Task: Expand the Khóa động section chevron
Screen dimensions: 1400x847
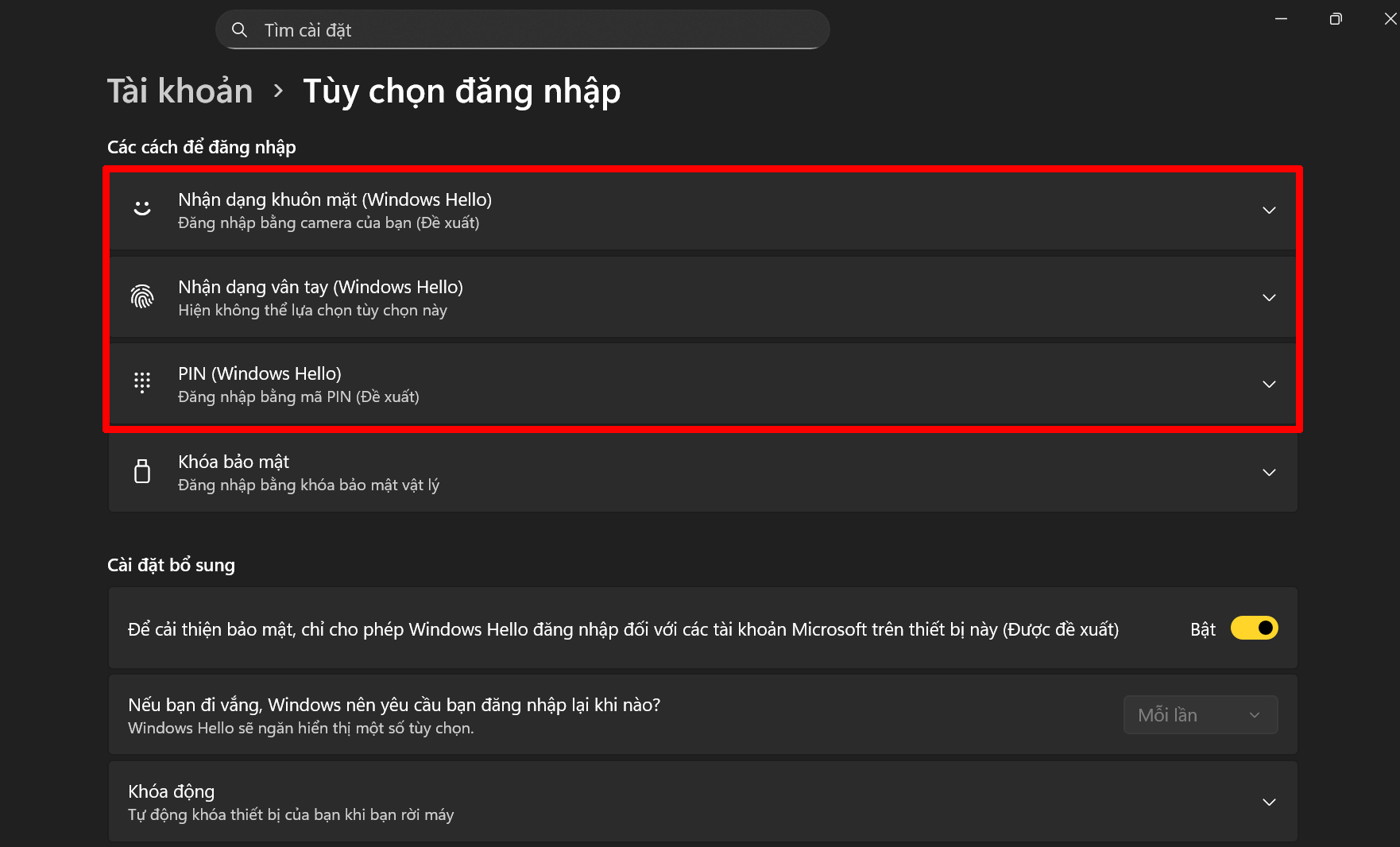Action: click(x=1269, y=803)
